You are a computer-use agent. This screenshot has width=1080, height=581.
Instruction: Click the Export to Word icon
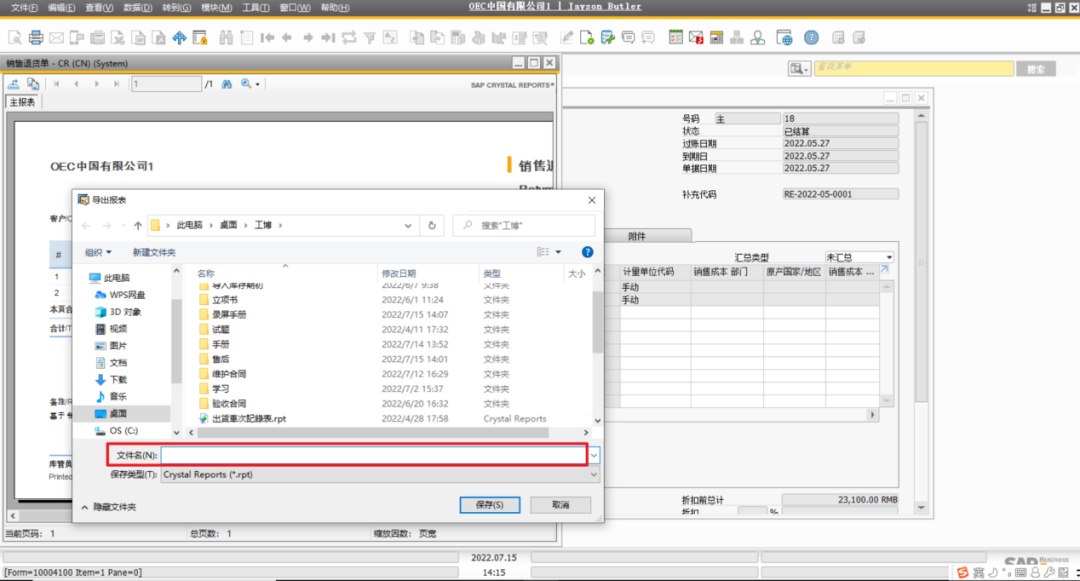(x=138, y=38)
